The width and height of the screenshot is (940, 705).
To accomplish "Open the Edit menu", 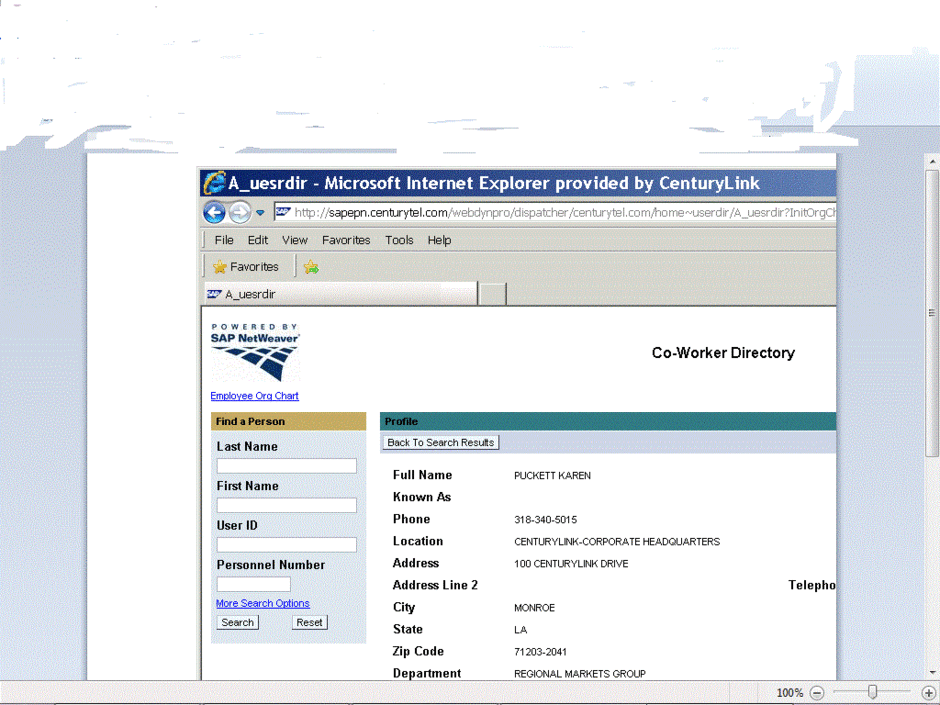I will coord(258,240).
